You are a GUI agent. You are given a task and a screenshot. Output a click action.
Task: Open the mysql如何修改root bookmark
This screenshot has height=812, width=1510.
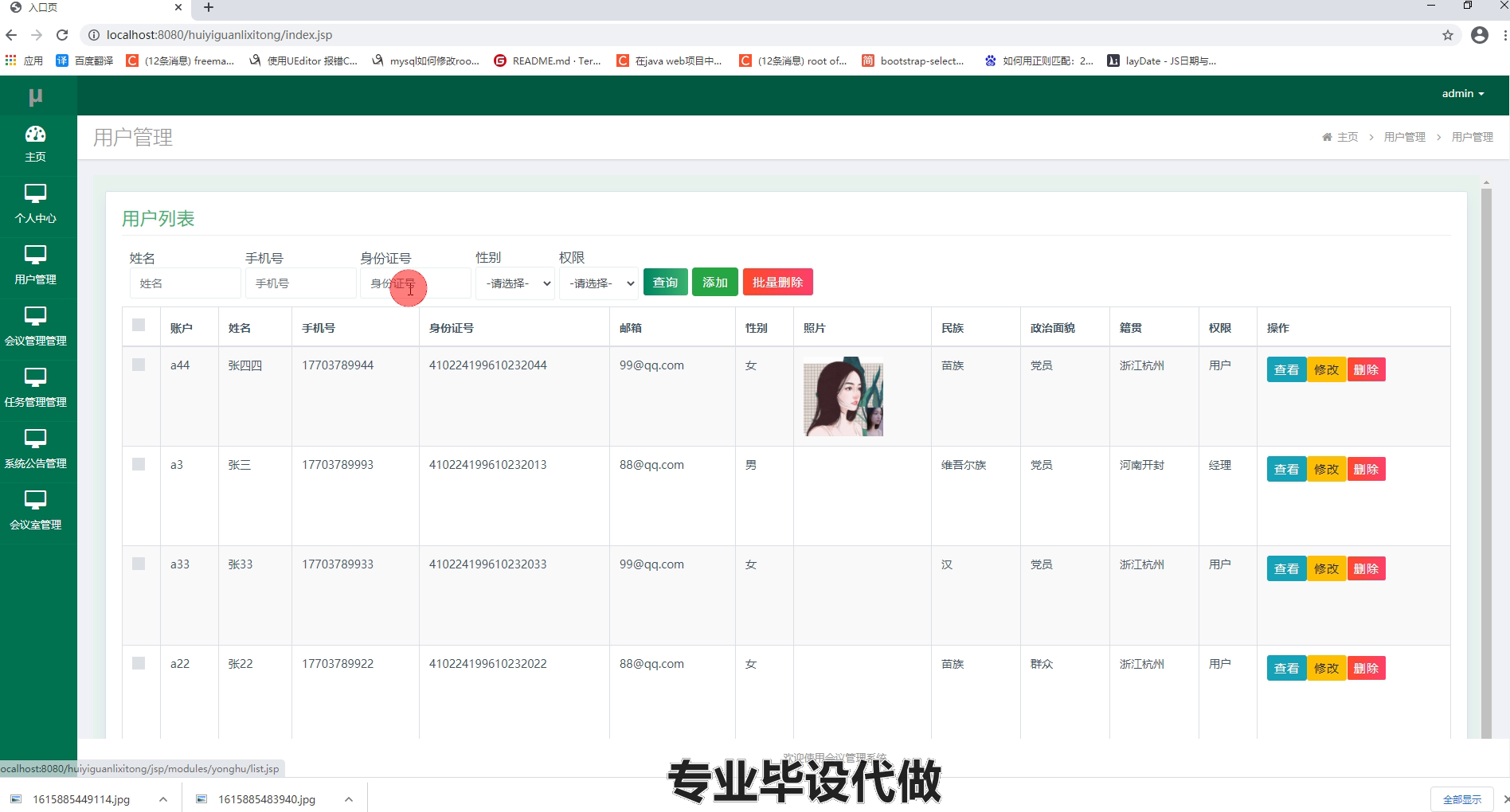coord(426,61)
